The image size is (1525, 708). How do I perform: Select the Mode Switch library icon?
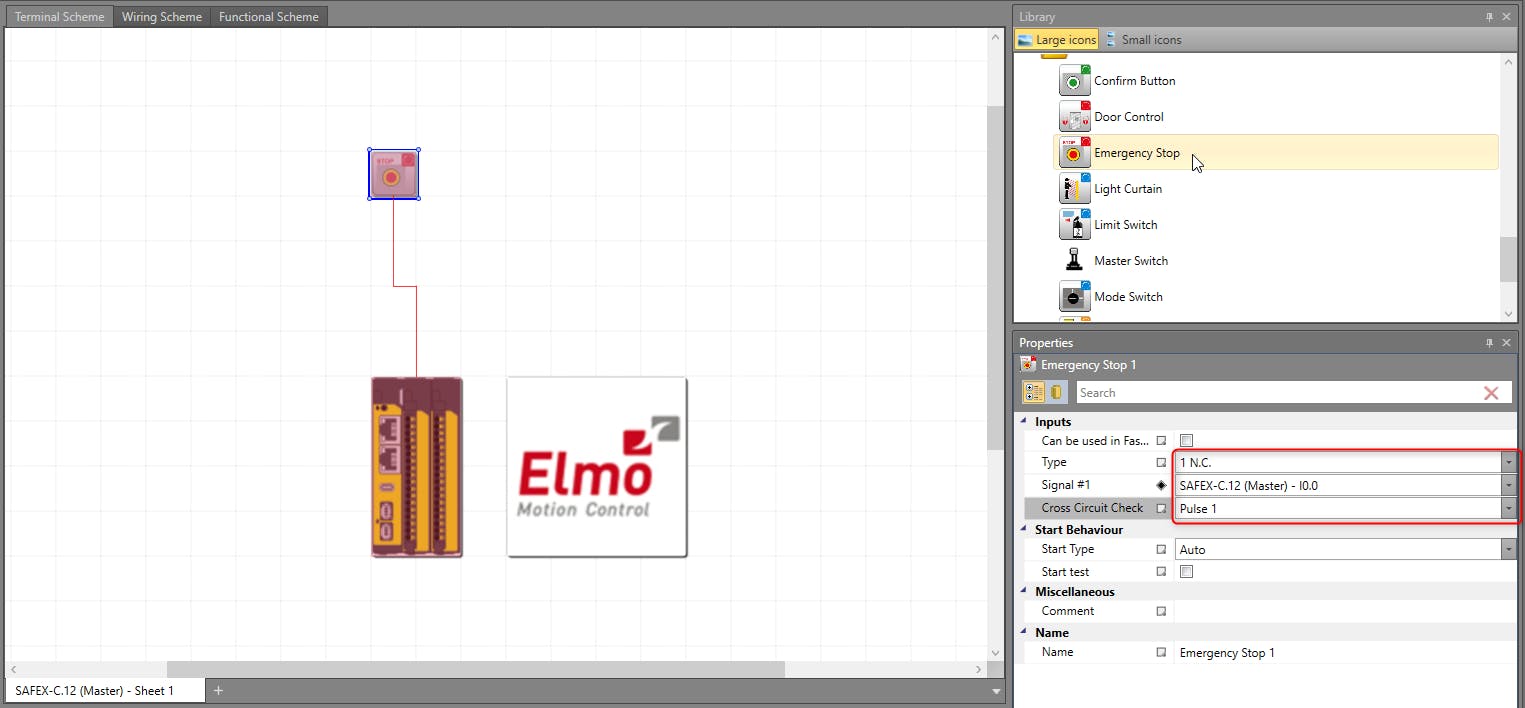(1074, 297)
